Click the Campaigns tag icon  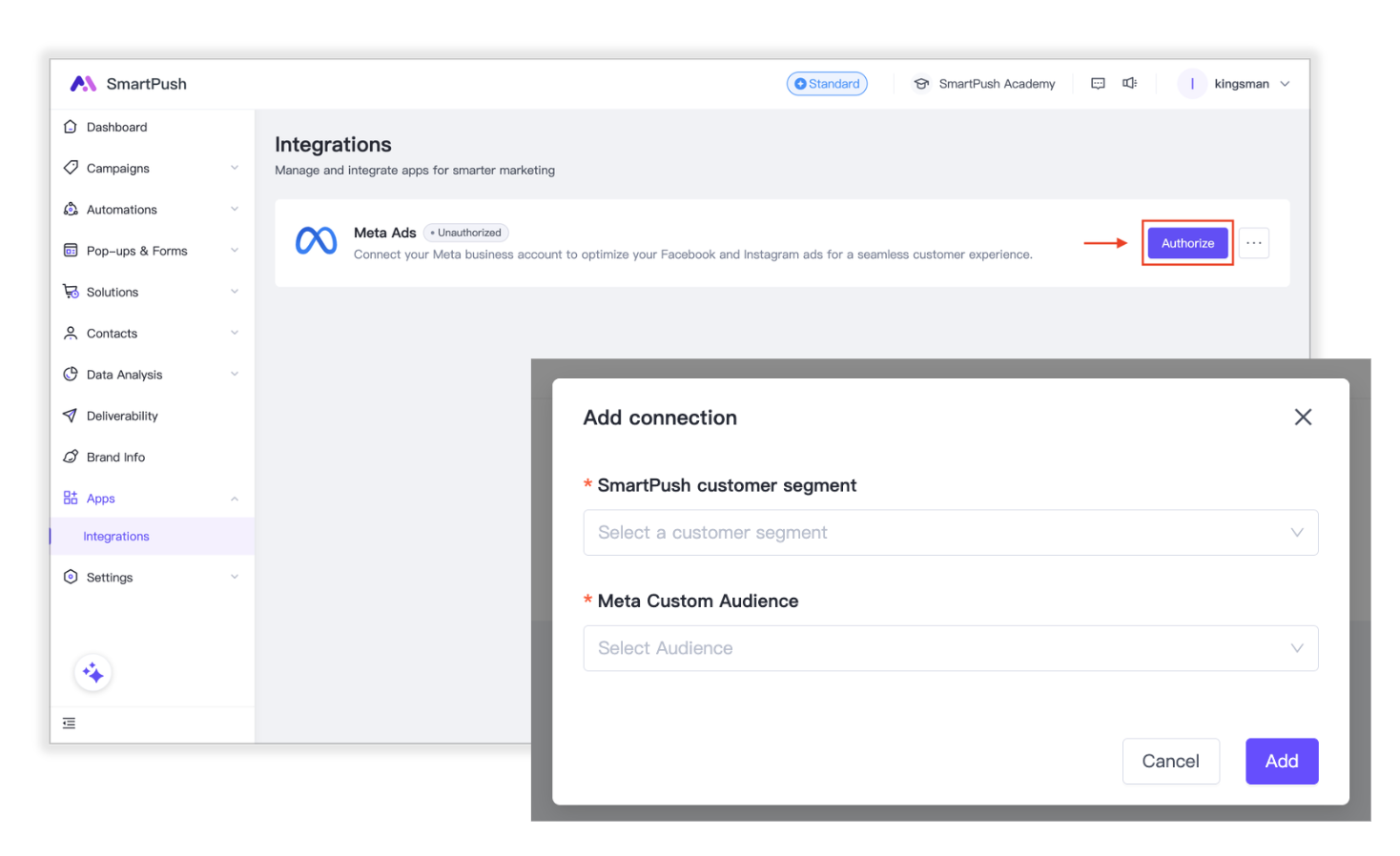70,168
